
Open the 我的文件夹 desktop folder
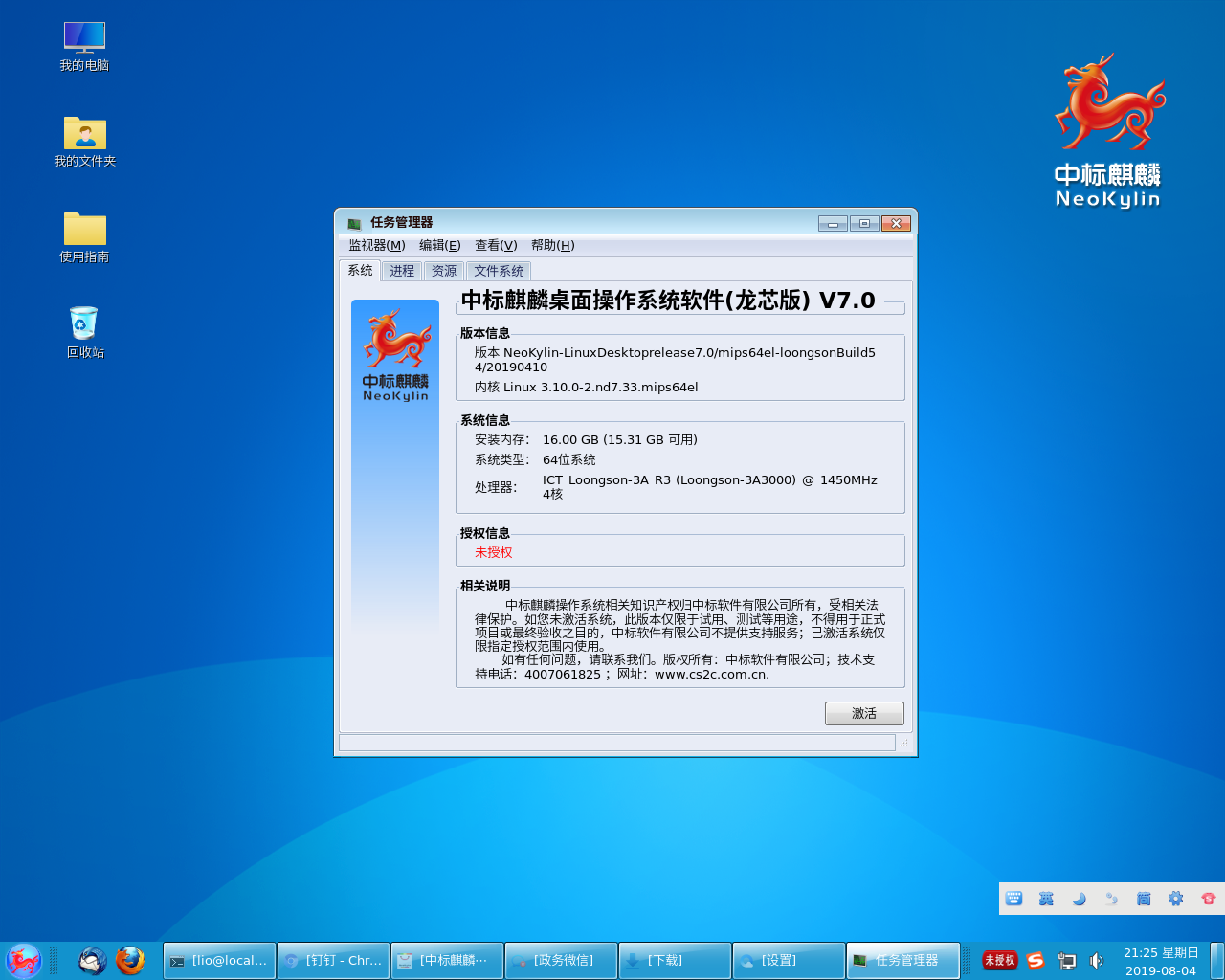pyautogui.click(x=84, y=142)
